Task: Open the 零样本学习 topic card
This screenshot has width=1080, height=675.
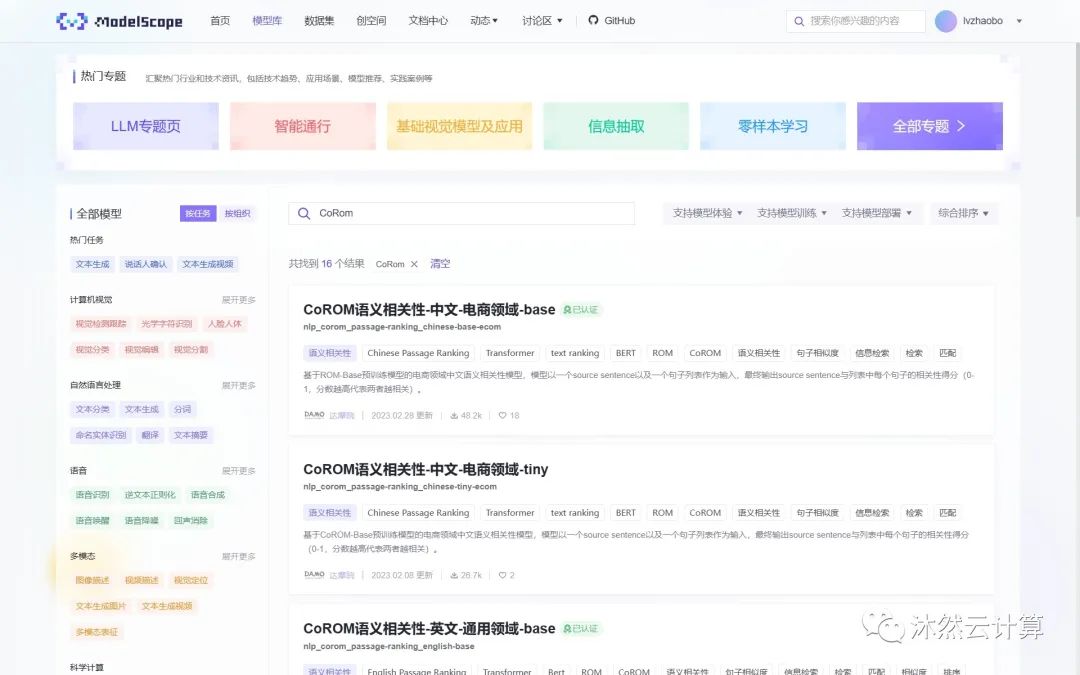Action: [x=773, y=126]
